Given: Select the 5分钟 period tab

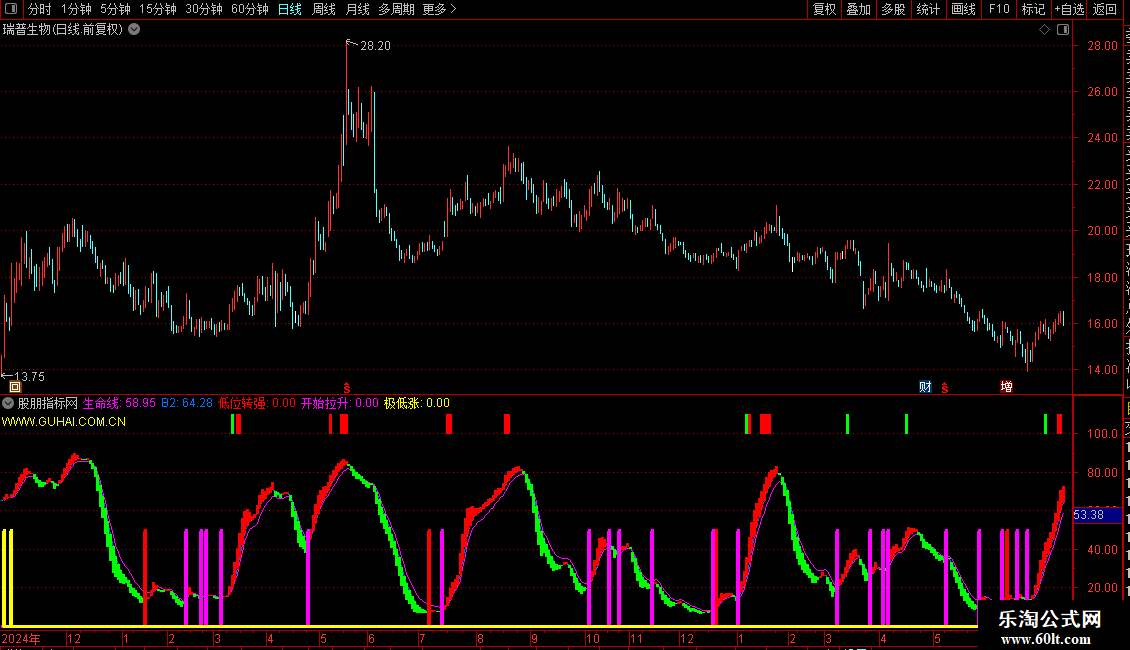Looking at the screenshot, I should (115, 9).
